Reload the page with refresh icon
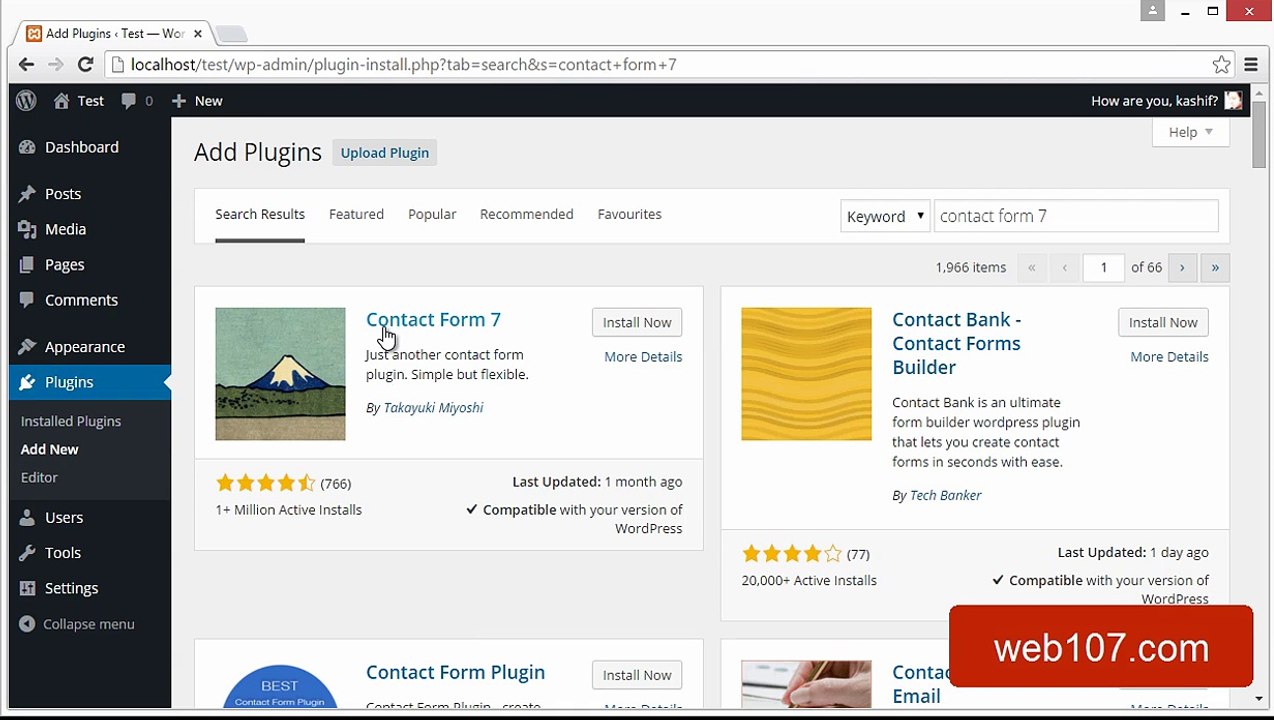 pos(86,64)
